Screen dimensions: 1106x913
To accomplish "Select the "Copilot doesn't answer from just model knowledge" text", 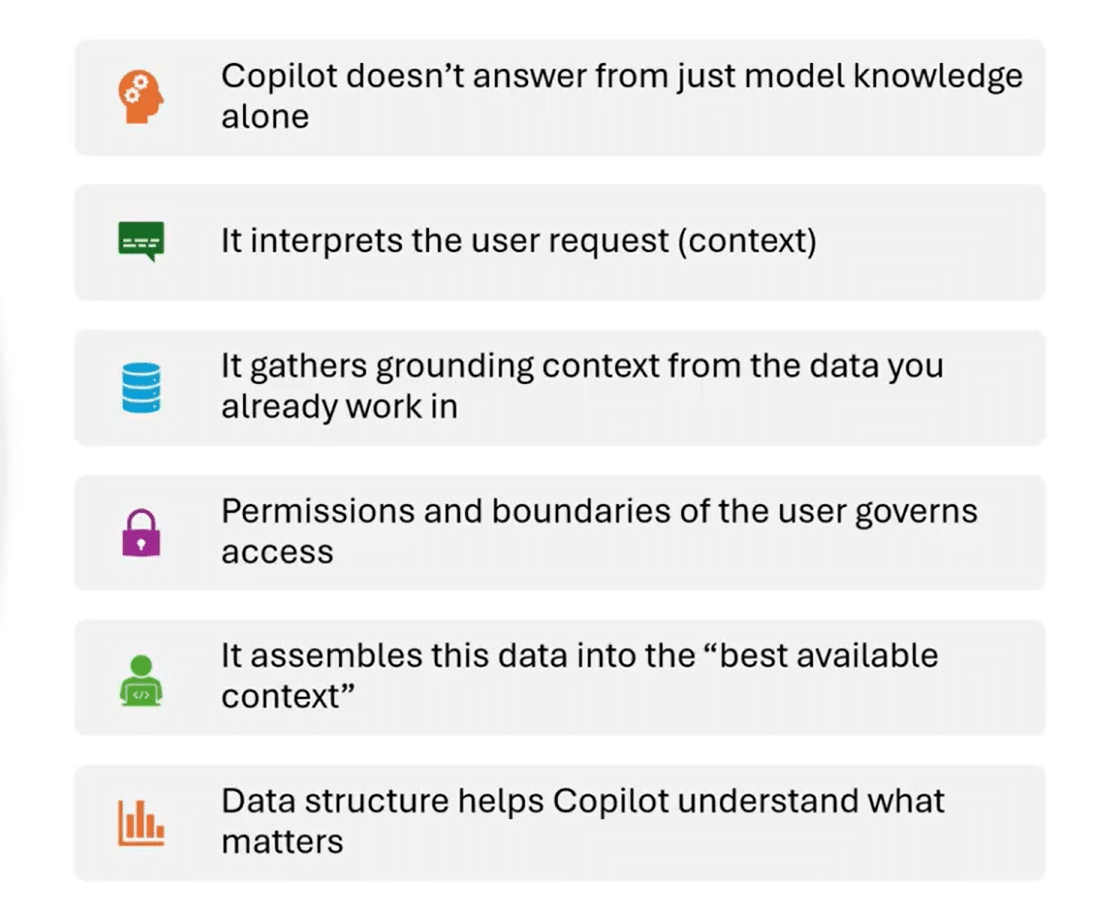I will pyautogui.click(x=621, y=76).
